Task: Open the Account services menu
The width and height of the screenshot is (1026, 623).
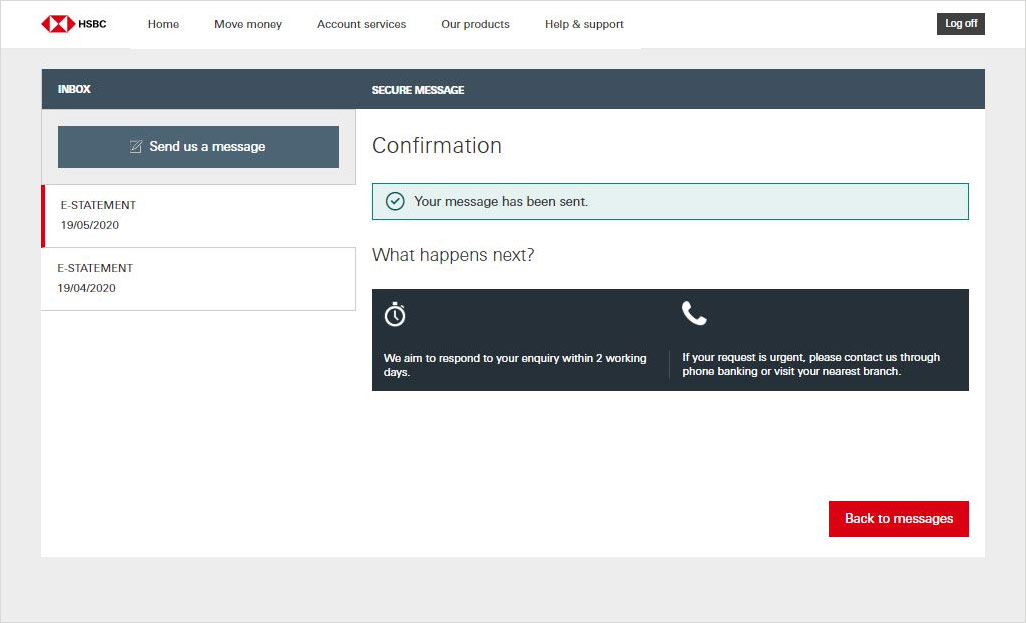Action: [x=361, y=24]
